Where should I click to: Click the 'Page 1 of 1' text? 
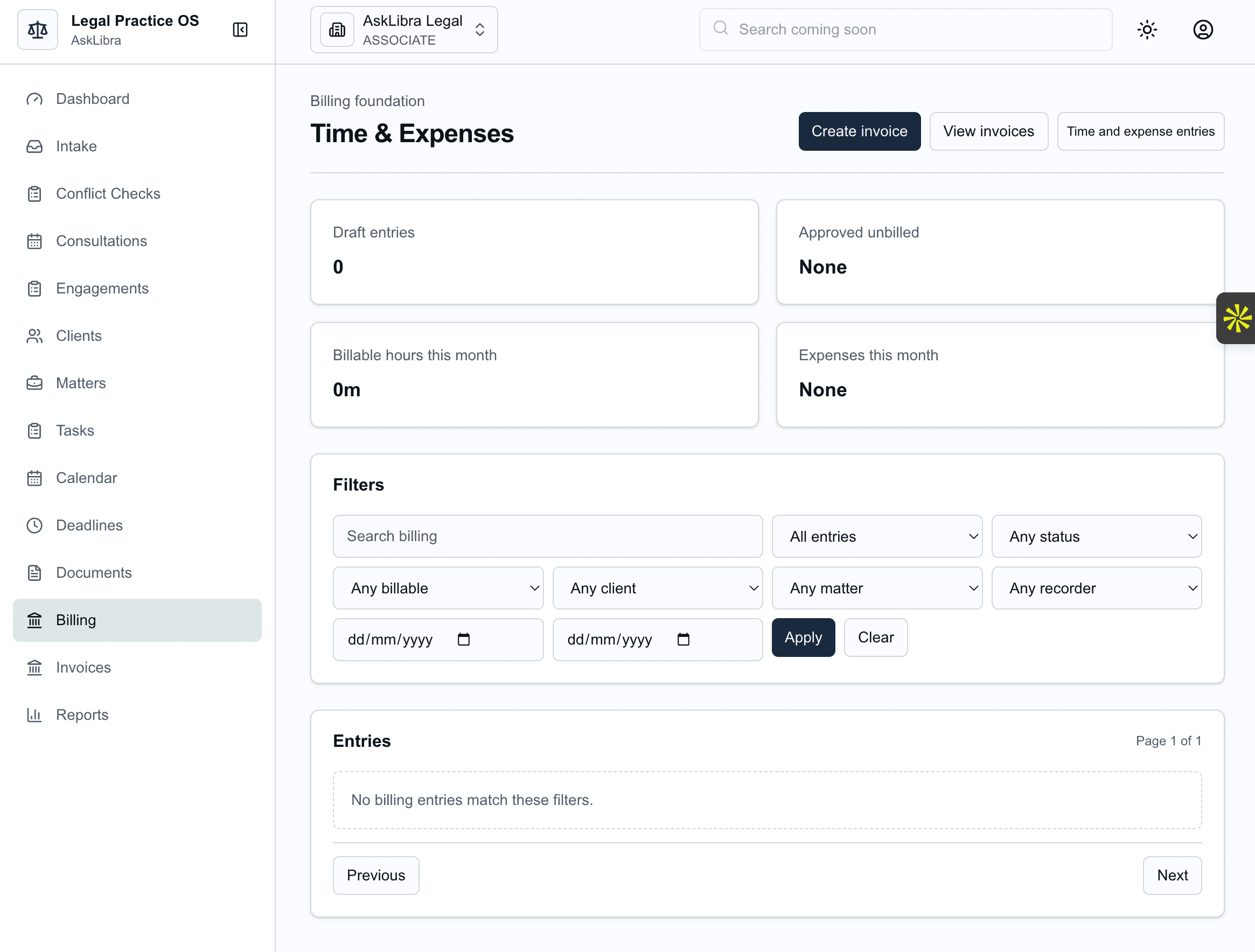click(x=1168, y=741)
